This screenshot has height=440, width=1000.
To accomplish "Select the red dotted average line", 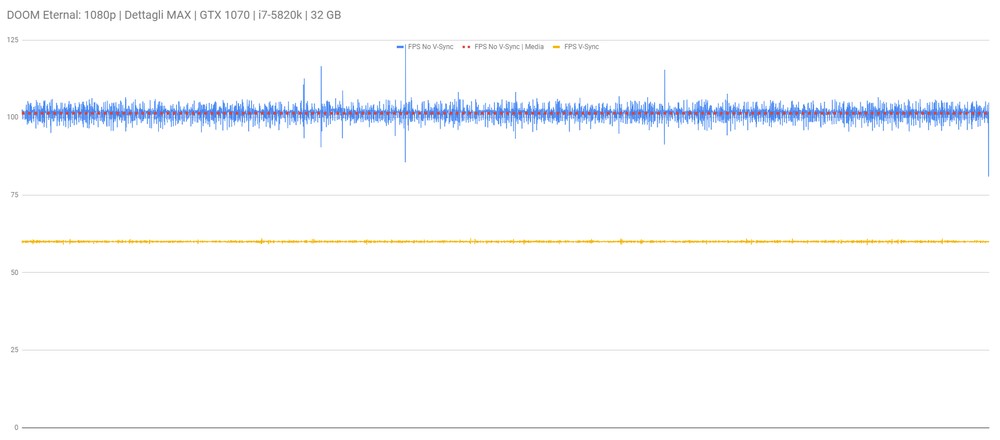I will click(505, 113).
